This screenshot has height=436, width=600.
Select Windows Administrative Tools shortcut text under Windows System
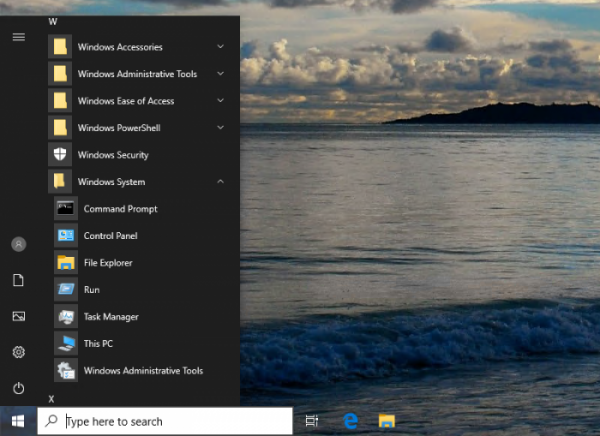(143, 371)
